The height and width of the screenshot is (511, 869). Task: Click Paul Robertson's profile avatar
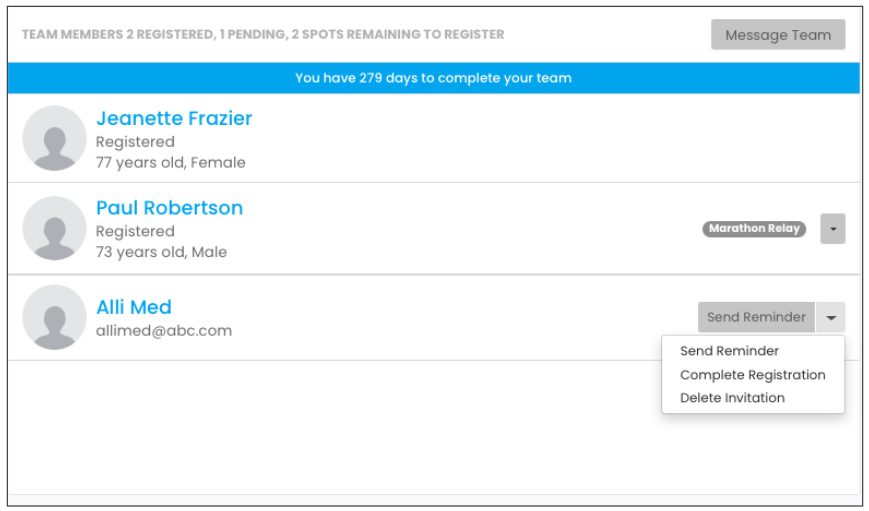(x=54, y=228)
